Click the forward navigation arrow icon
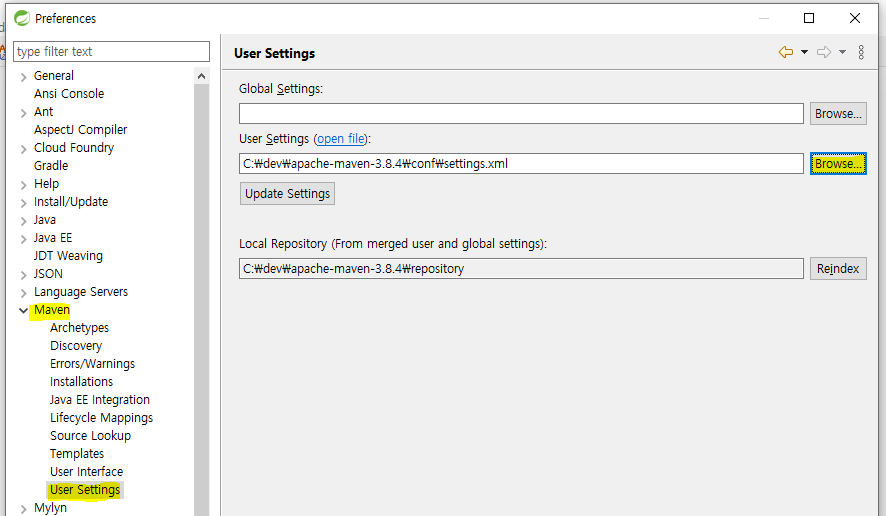Screen dimensions: 886x516 click(824, 53)
